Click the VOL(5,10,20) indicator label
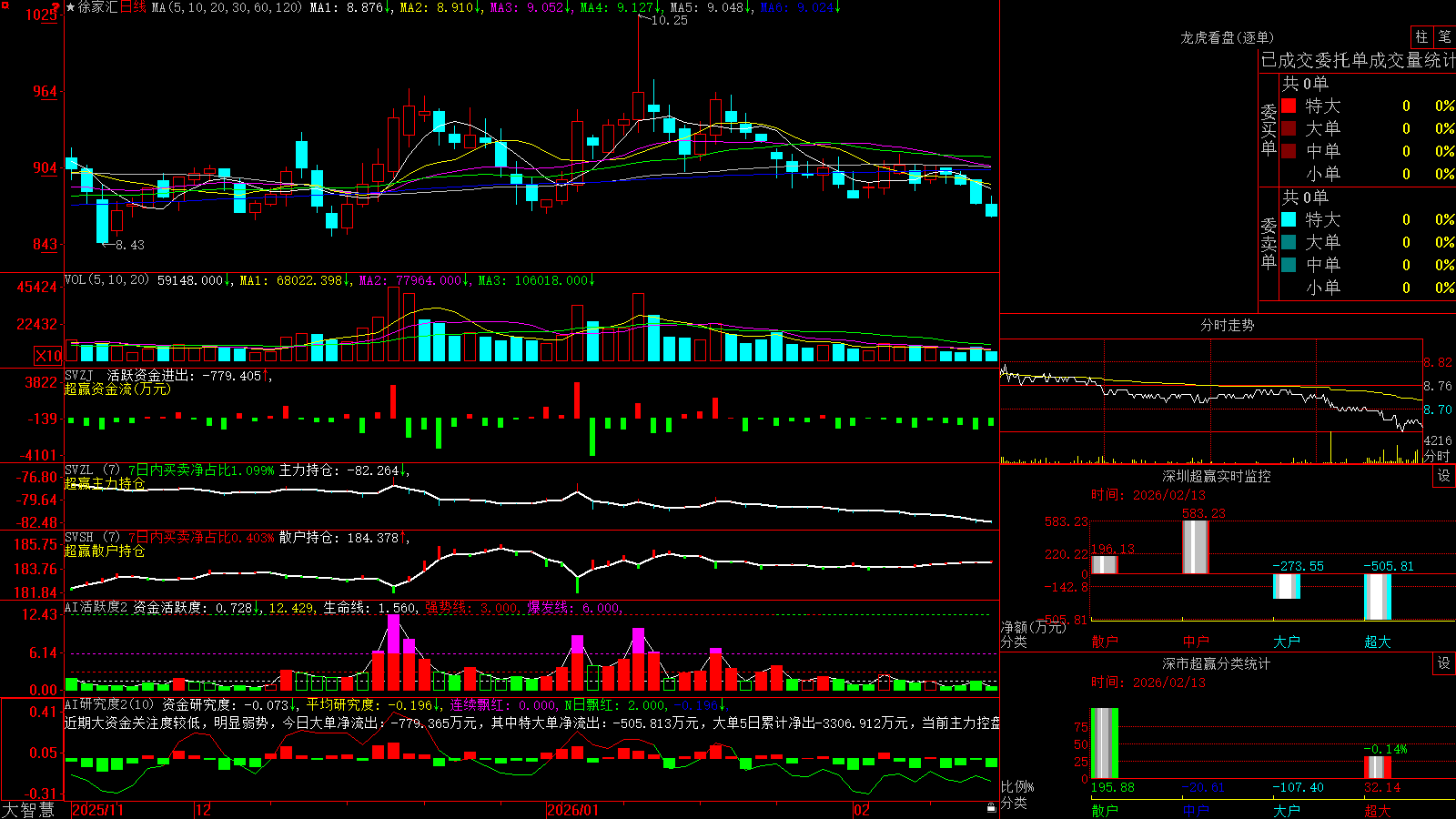1456x819 pixels. [106, 280]
